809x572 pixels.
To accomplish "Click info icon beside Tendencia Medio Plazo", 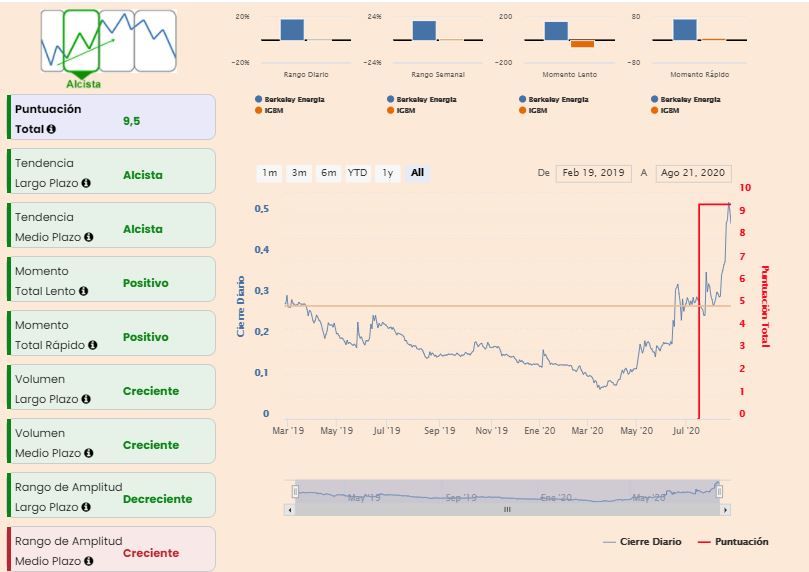I will pyautogui.click(x=89, y=238).
